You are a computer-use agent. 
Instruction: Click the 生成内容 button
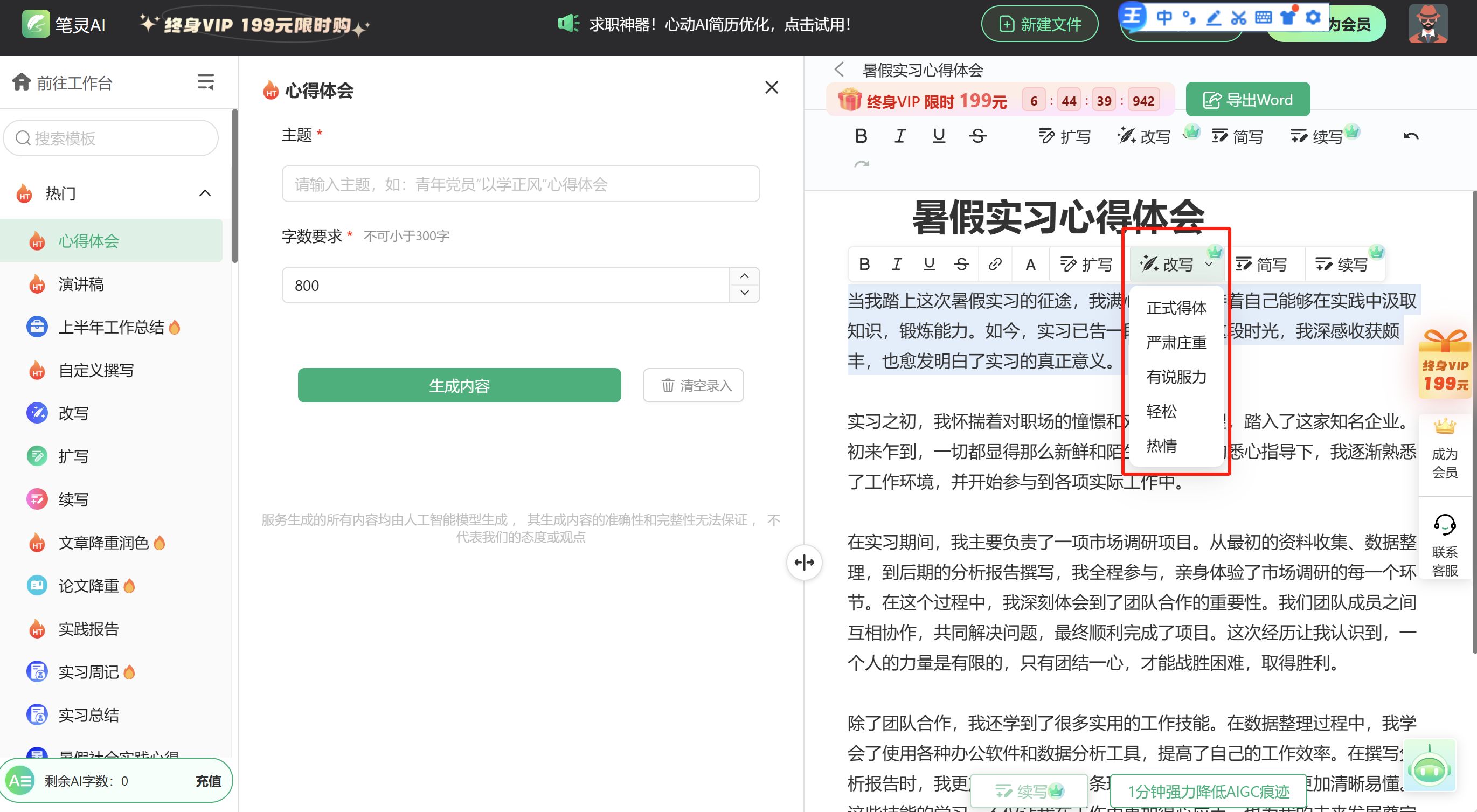(459, 386)
